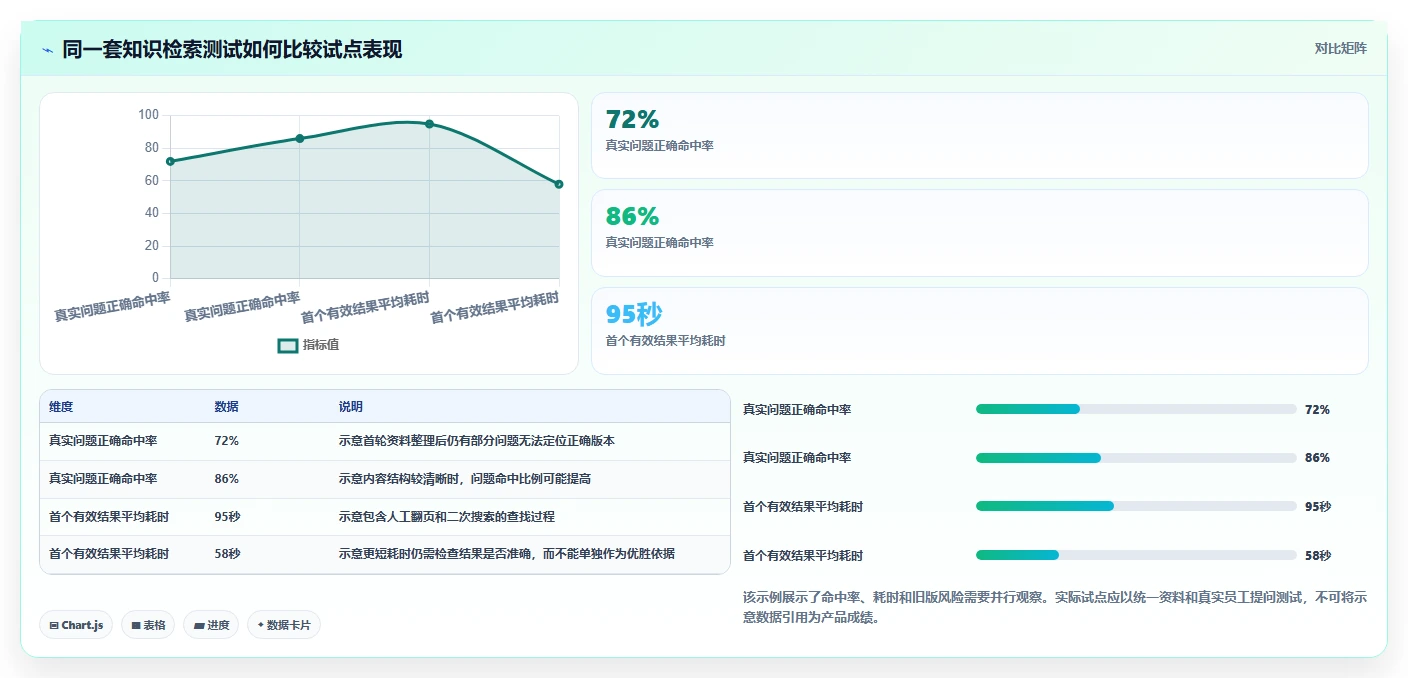Open the 95秒 stat card

979,331
